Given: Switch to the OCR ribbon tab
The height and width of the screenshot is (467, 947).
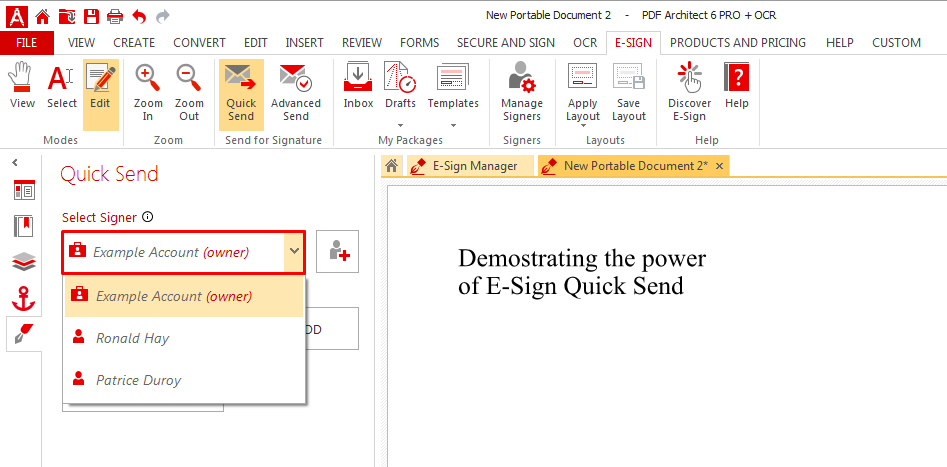Looking at the screenshot, I should (585, 43).
